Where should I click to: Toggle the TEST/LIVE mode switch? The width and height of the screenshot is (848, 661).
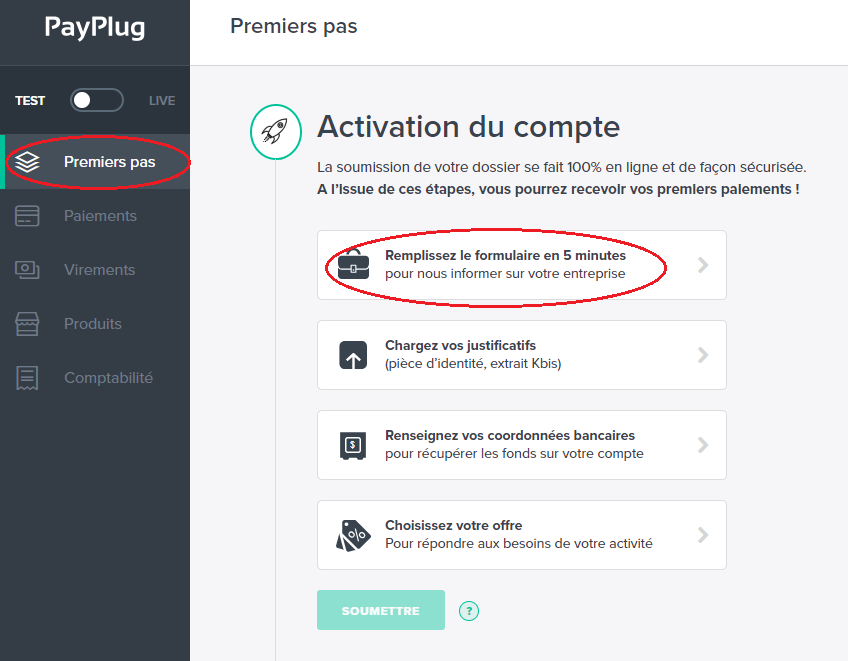[97, 100]
